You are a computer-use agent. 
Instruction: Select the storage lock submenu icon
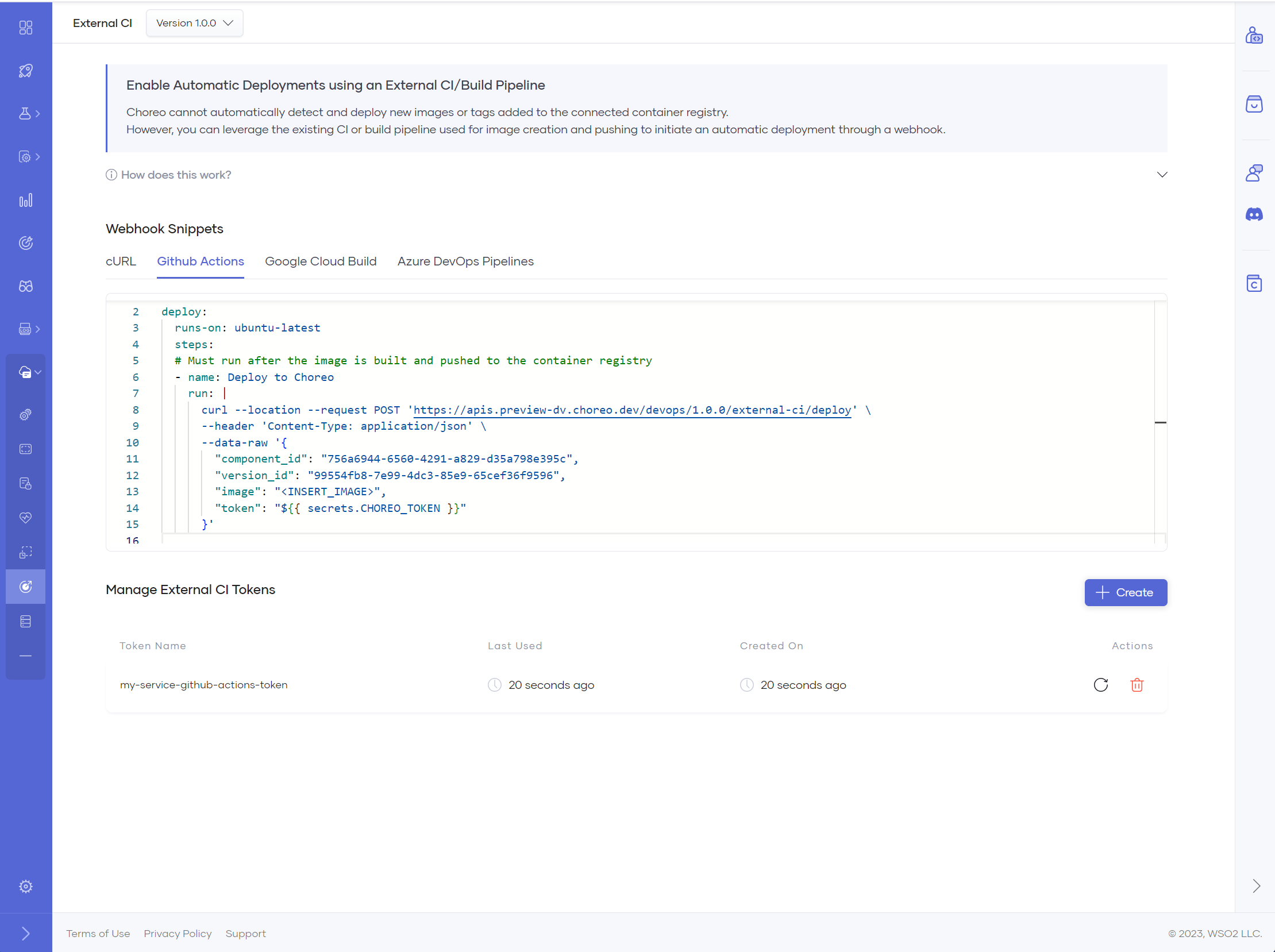(x=26, y=484)
